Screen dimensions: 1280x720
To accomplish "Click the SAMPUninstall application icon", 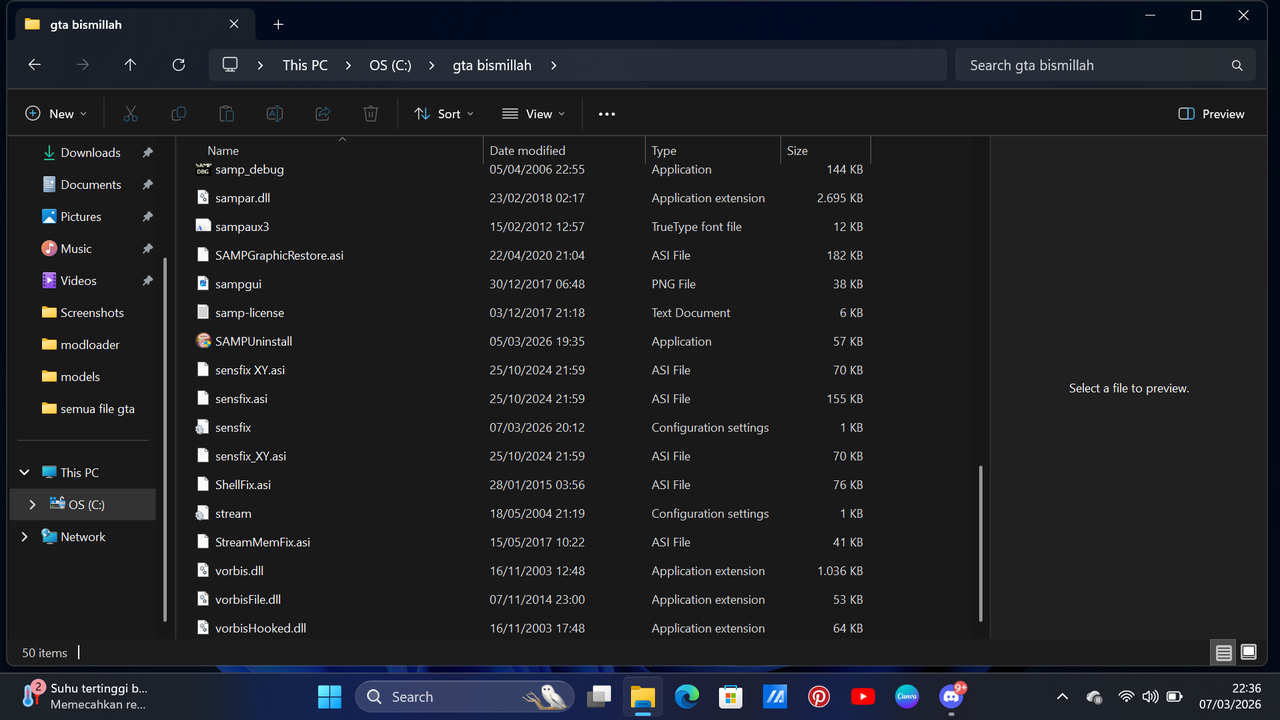I will coord(203,341).
